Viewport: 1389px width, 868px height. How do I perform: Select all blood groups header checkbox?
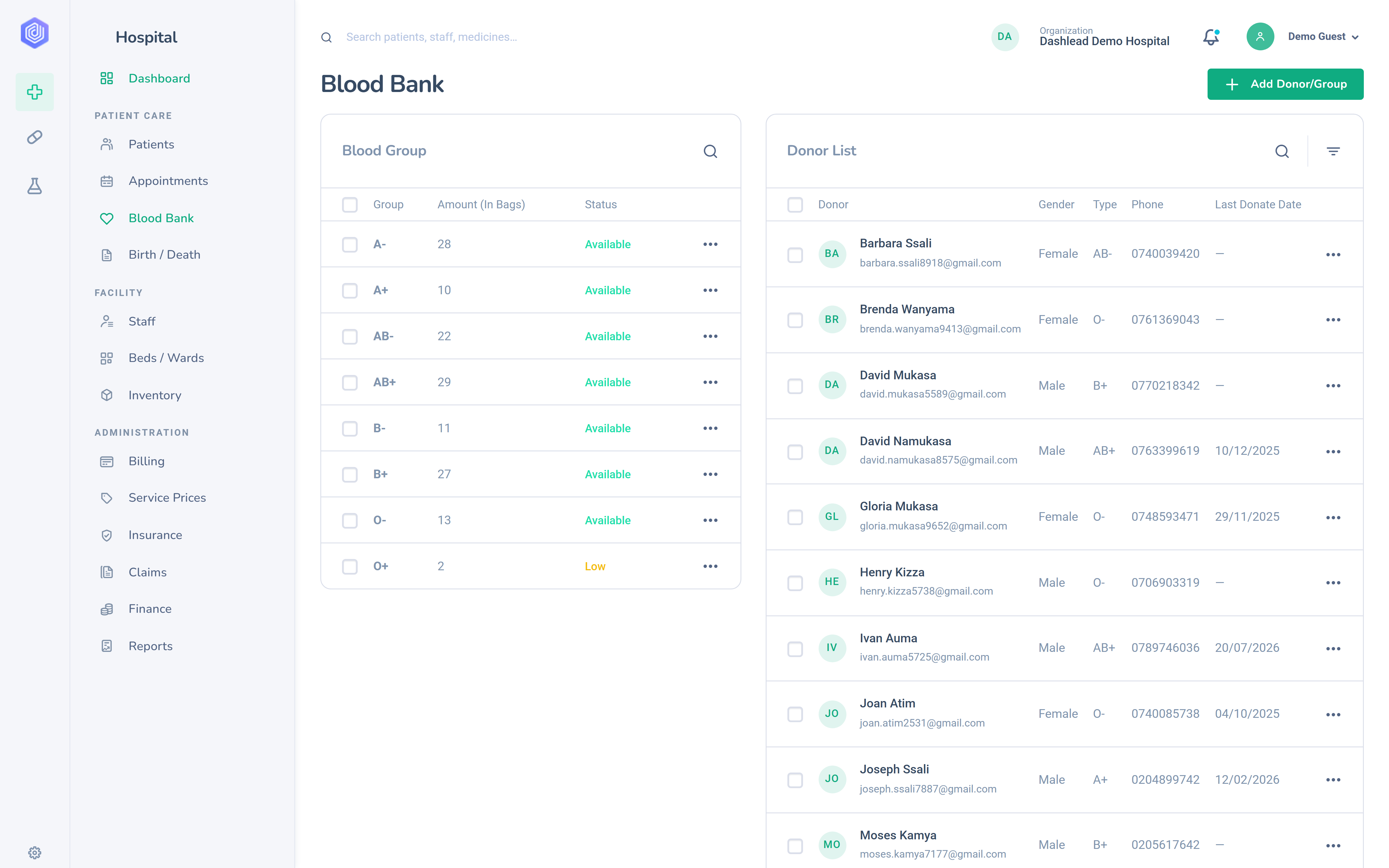[x=350, y=204]
